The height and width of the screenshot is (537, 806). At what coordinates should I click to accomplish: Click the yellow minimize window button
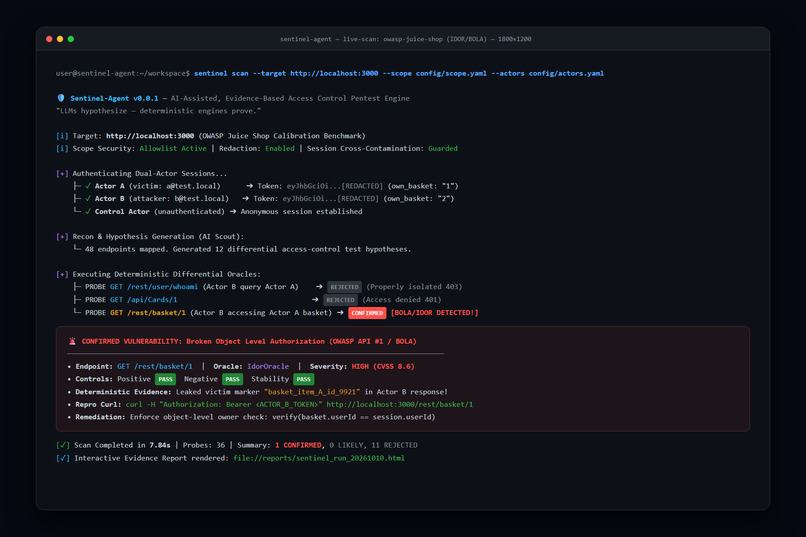point(60,39)
